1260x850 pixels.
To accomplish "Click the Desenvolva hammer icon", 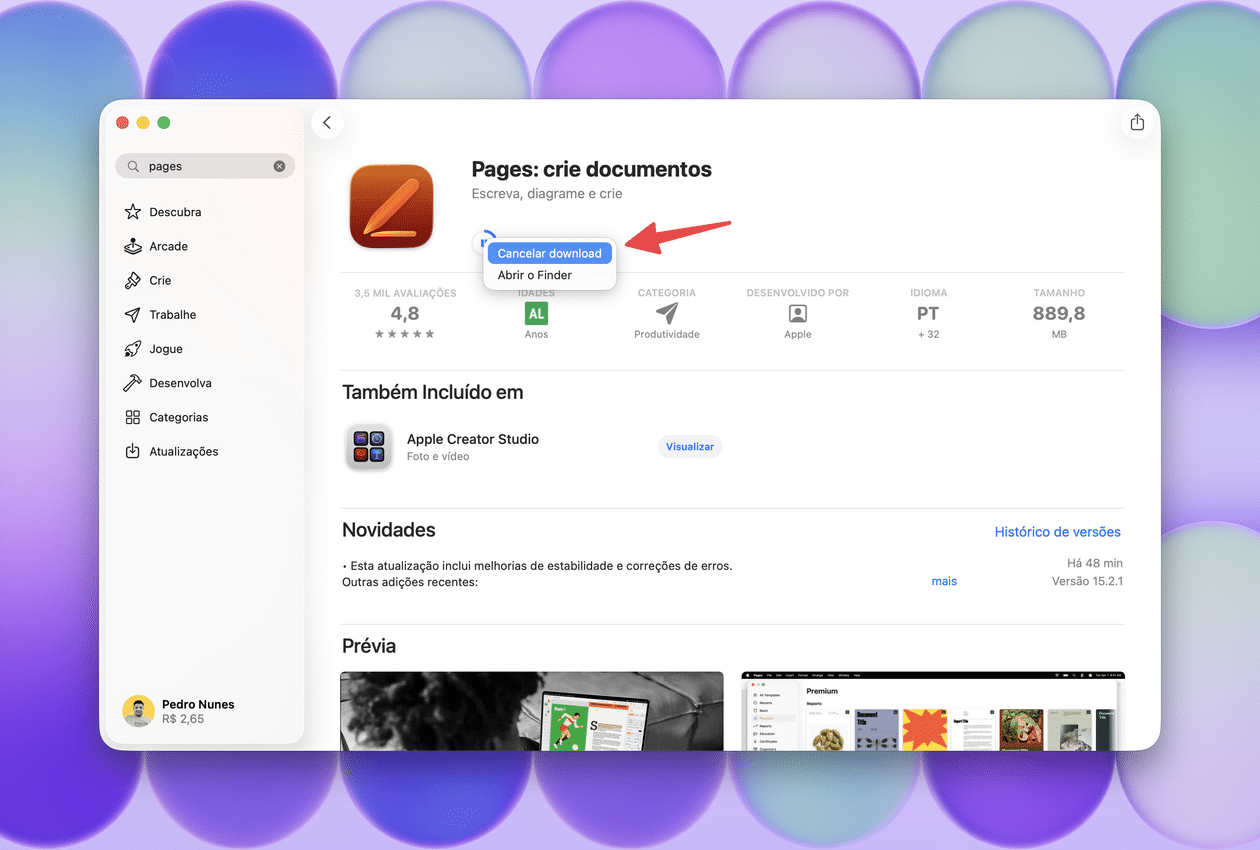I will [x=132, y=383].
